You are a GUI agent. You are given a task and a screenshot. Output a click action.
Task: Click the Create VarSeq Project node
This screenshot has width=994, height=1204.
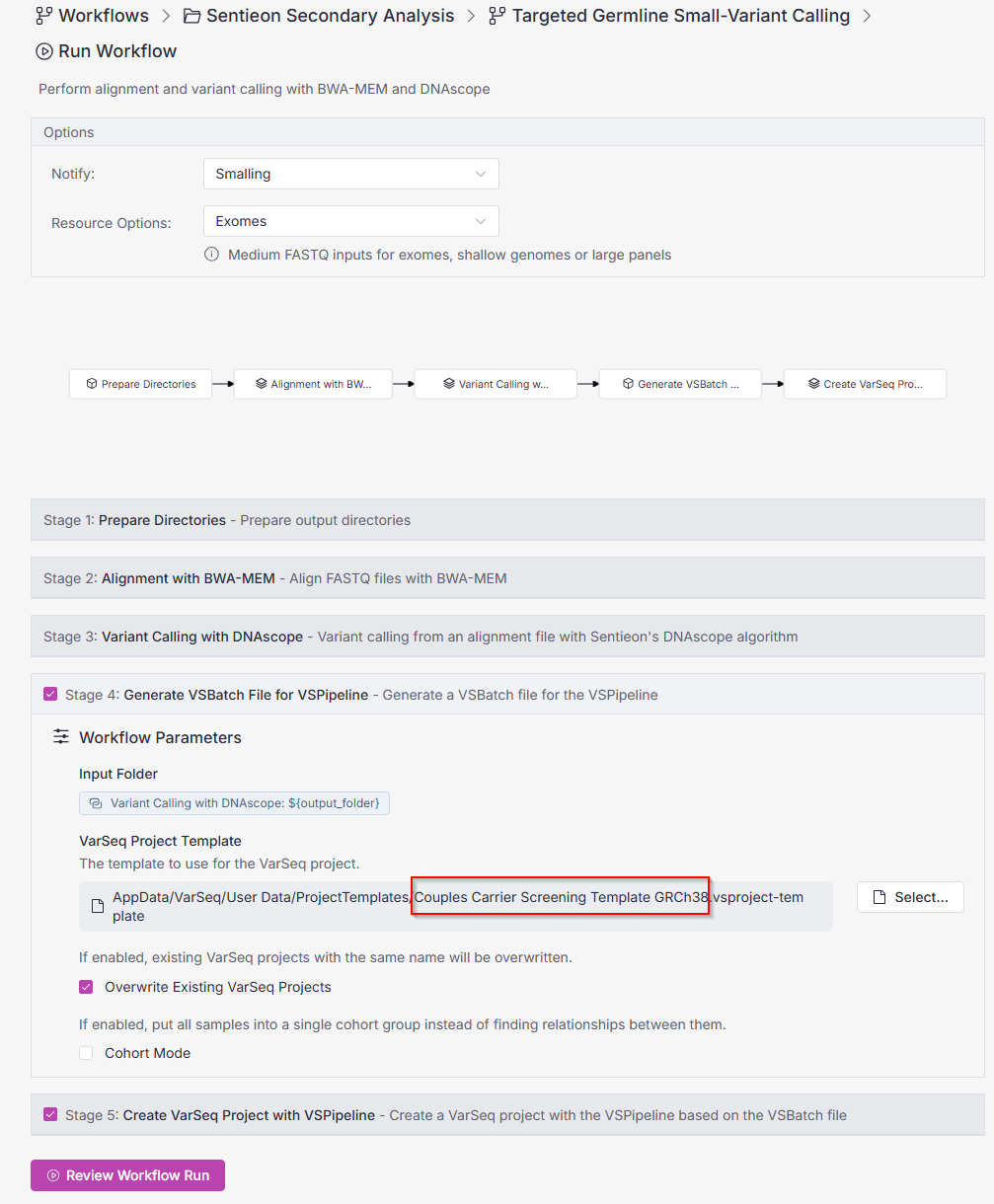tap(865, 384)
